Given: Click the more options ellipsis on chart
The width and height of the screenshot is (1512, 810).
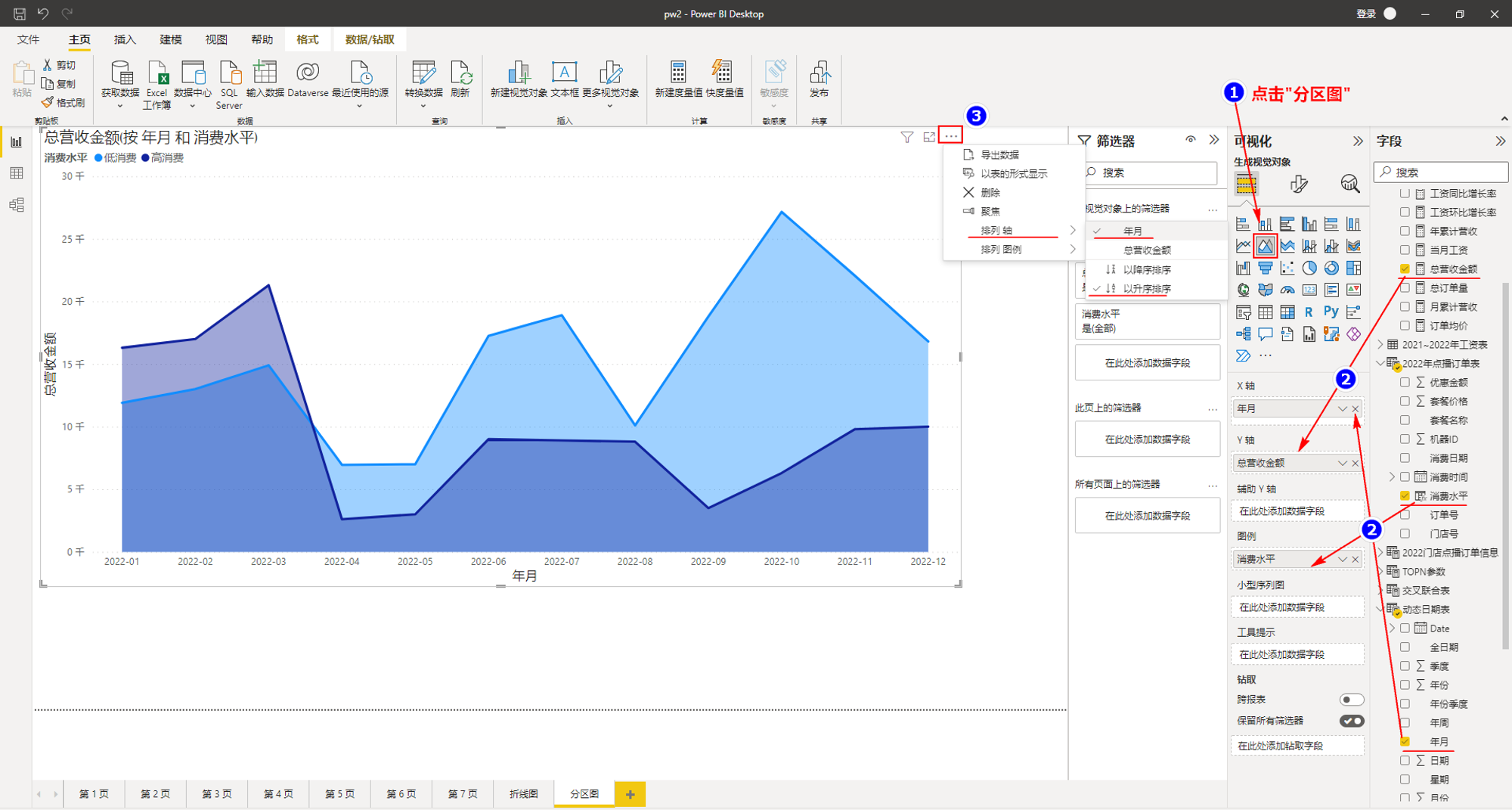Looking at the screenshot, I should point(951,136).
